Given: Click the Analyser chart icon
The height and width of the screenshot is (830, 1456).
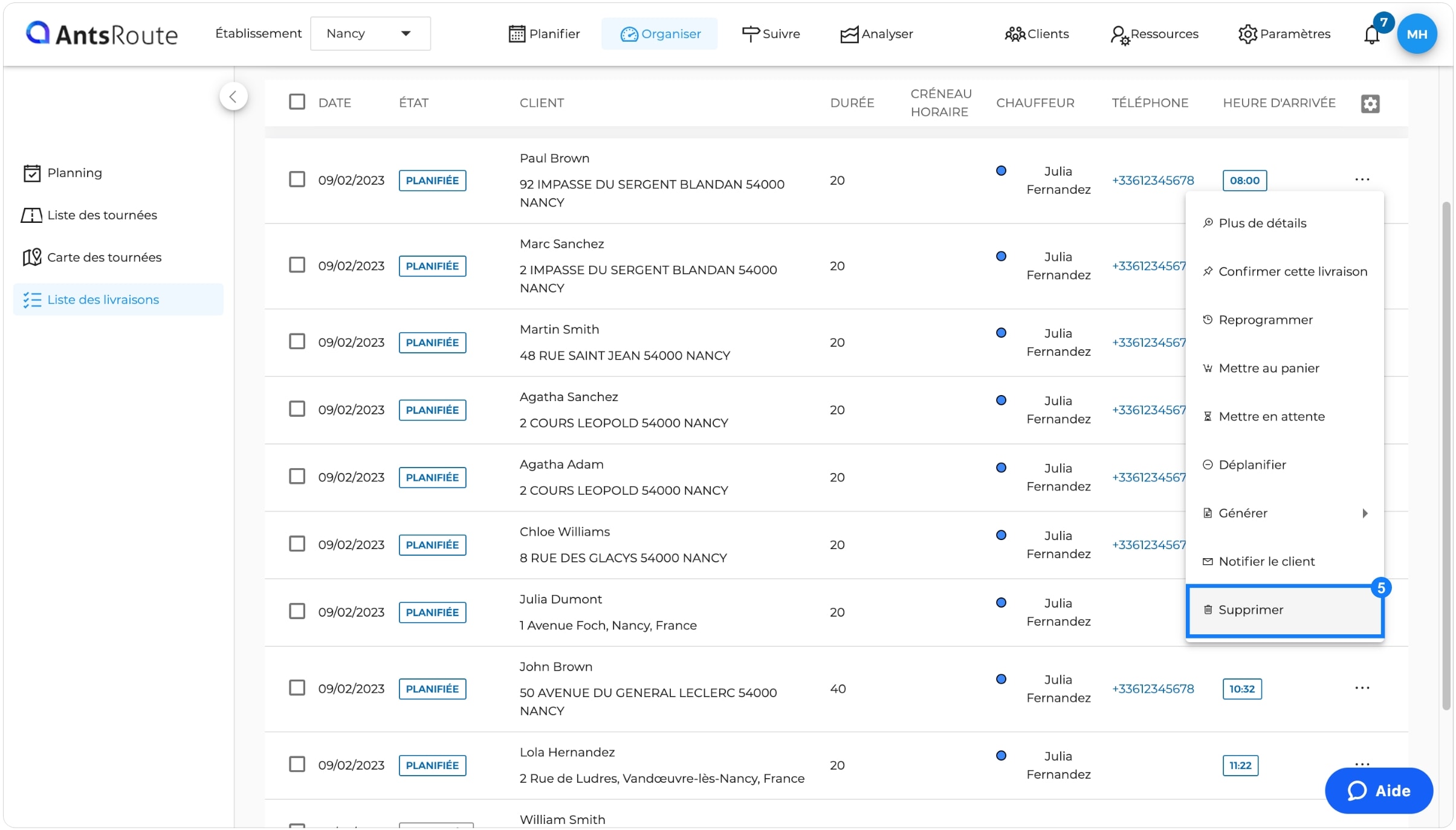Looking at the screenshot, I should click(x=849, y=34).
